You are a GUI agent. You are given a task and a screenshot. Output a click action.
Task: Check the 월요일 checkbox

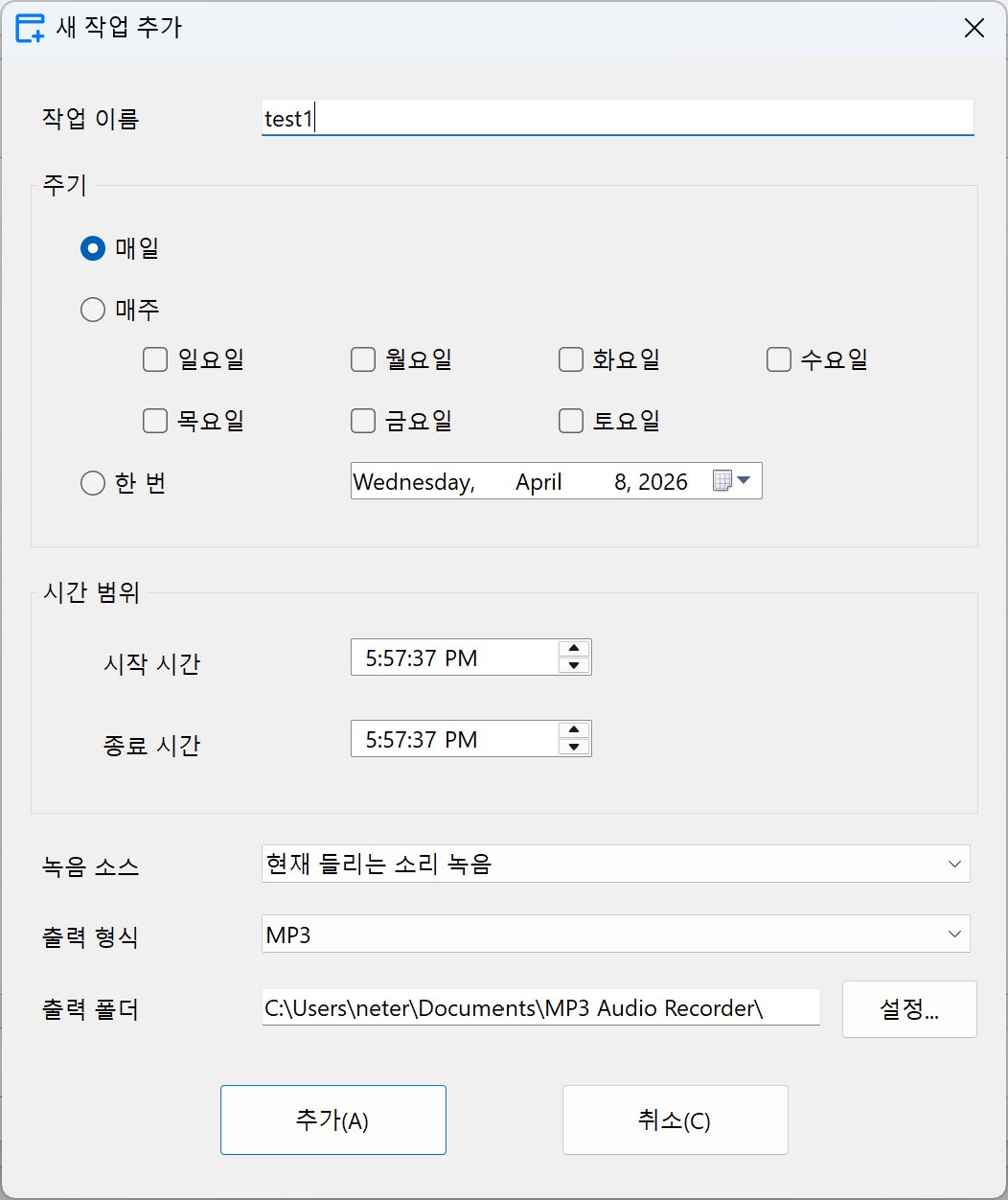click(x=363, y=360)
